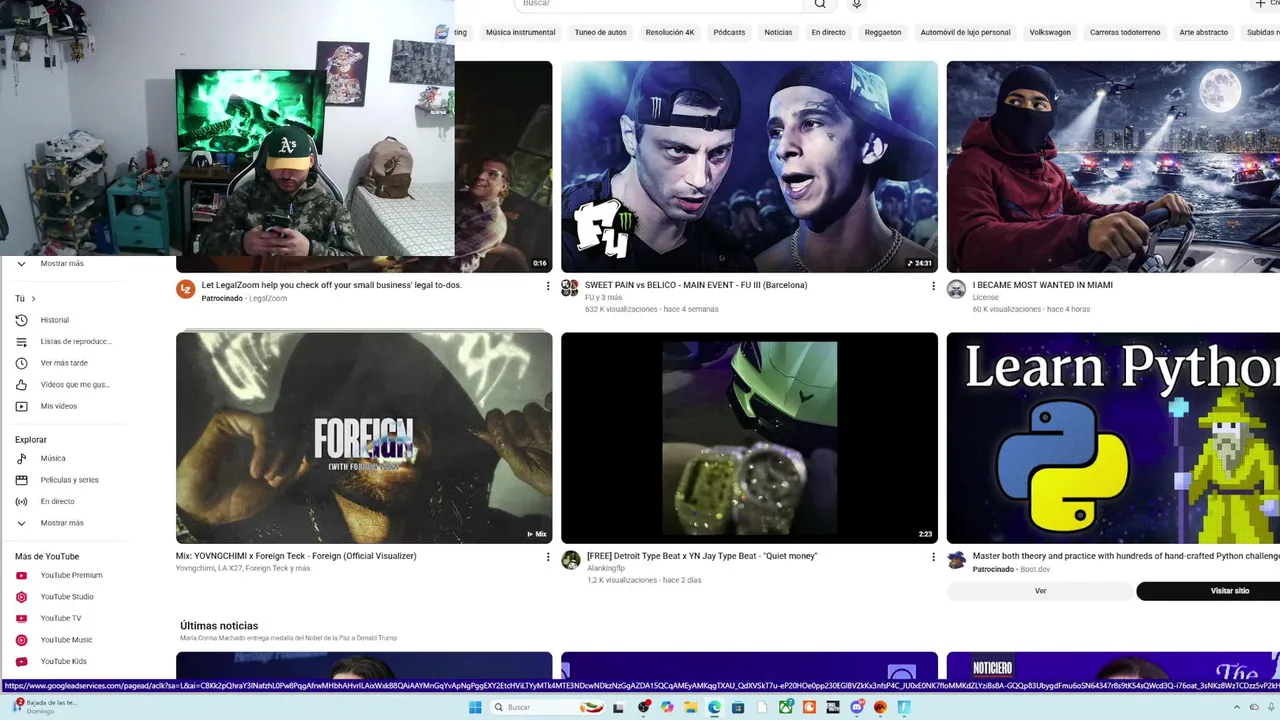
Task: Filter by Tuneo de autos chip
Action: coord(600,32)
